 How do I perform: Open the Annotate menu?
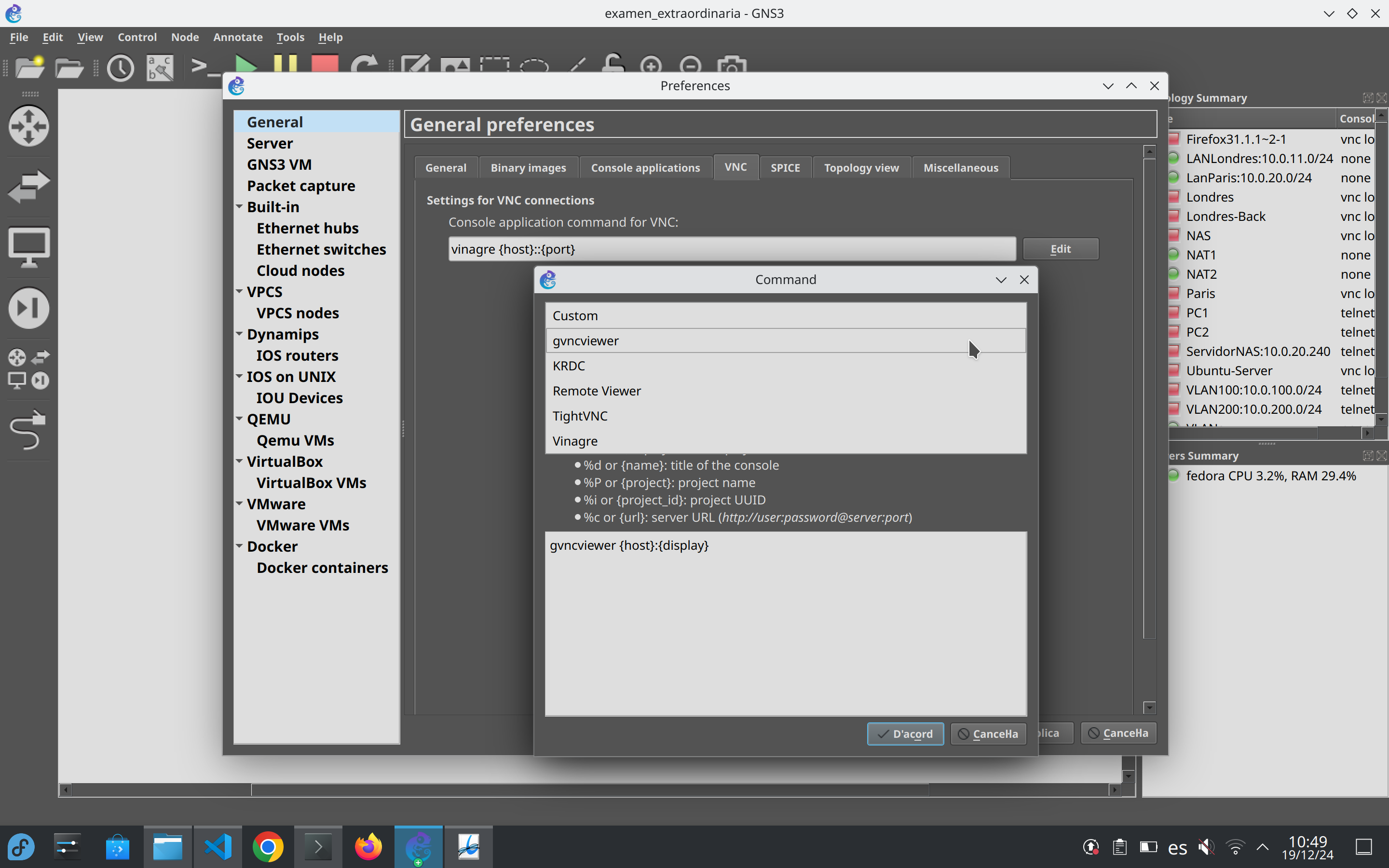click(238, 37)
